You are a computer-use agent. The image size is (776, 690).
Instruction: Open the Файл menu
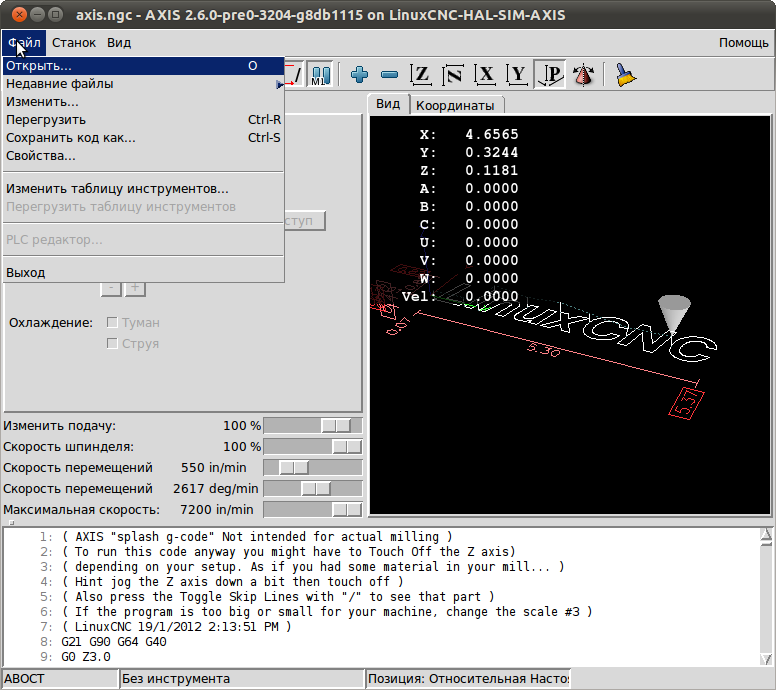[24, 43]
